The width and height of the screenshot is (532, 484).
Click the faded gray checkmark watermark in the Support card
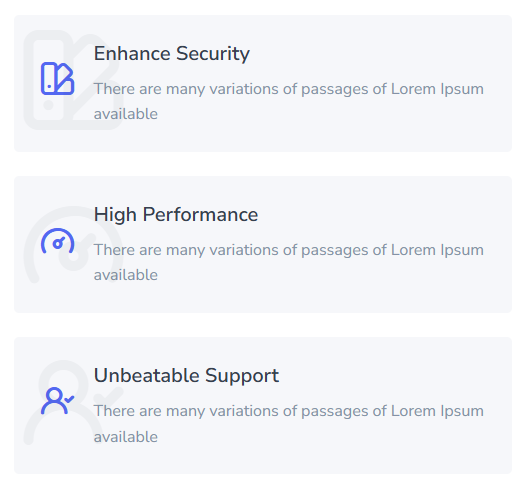click(x=108, y=394)
